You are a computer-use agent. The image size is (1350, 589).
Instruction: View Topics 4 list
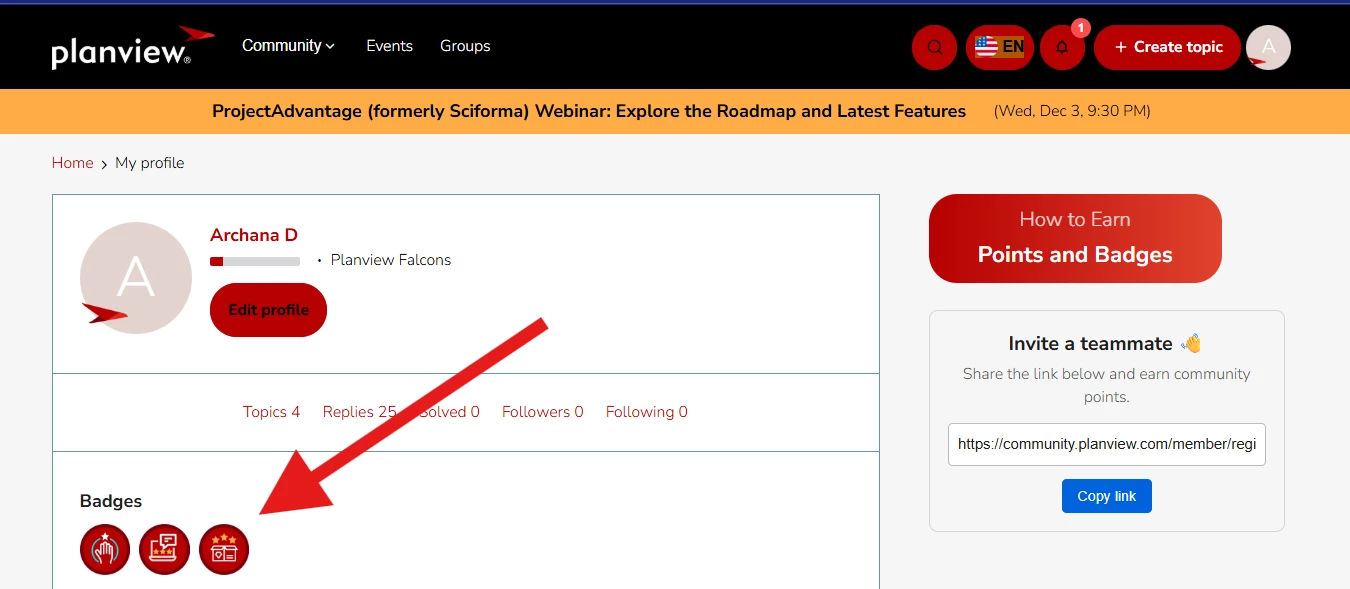[x=271, y=412]
